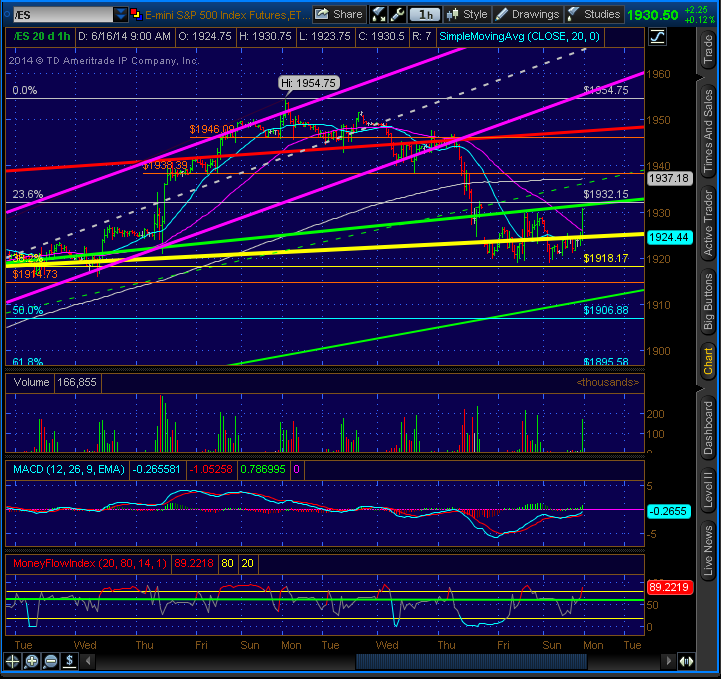Click the MFI value 89.2218 in header
The width and height of the screenshot is (721, 679).
pyautogui.click(x=194, y=563)
